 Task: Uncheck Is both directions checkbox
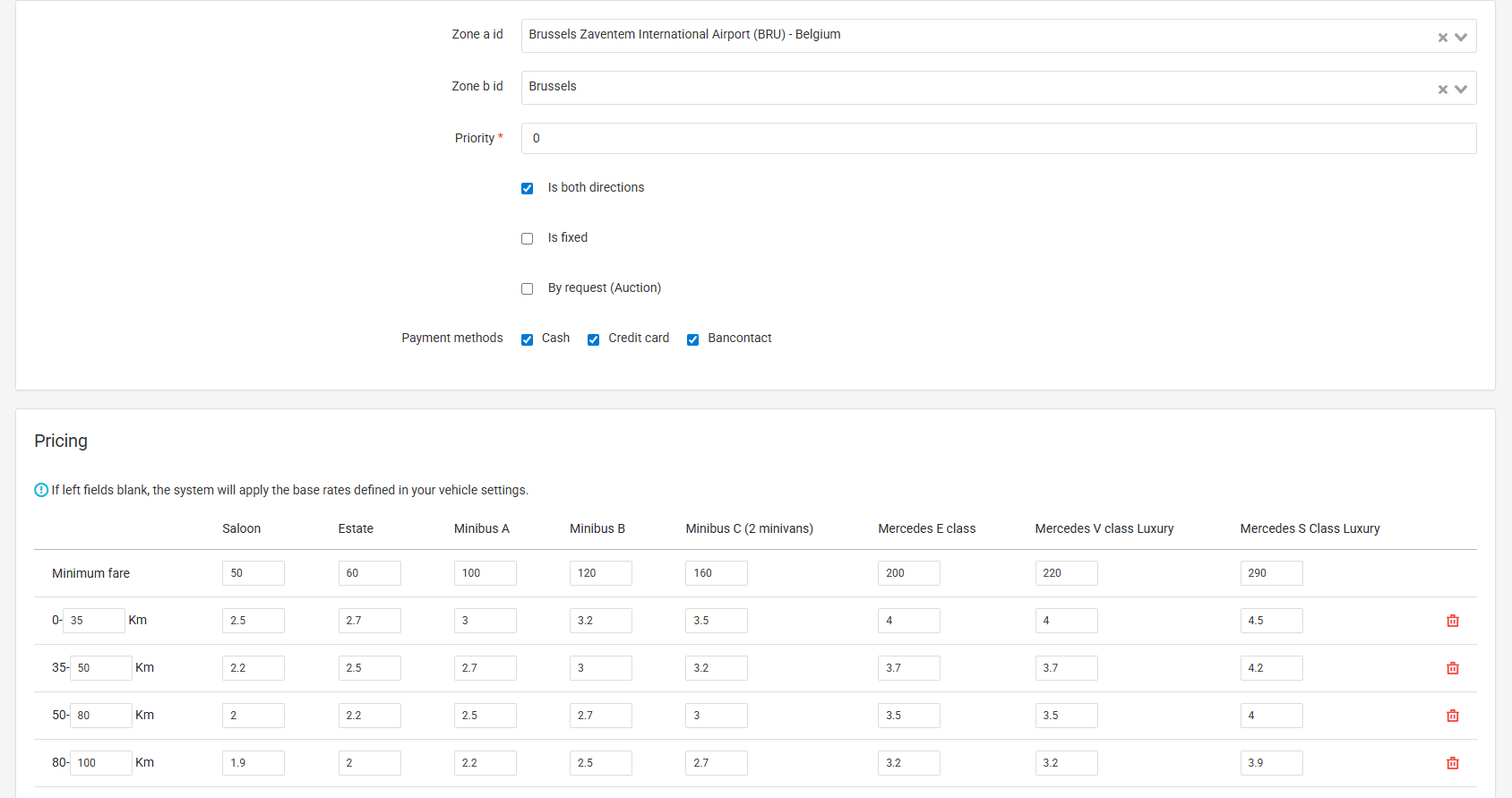pos(528,188)
